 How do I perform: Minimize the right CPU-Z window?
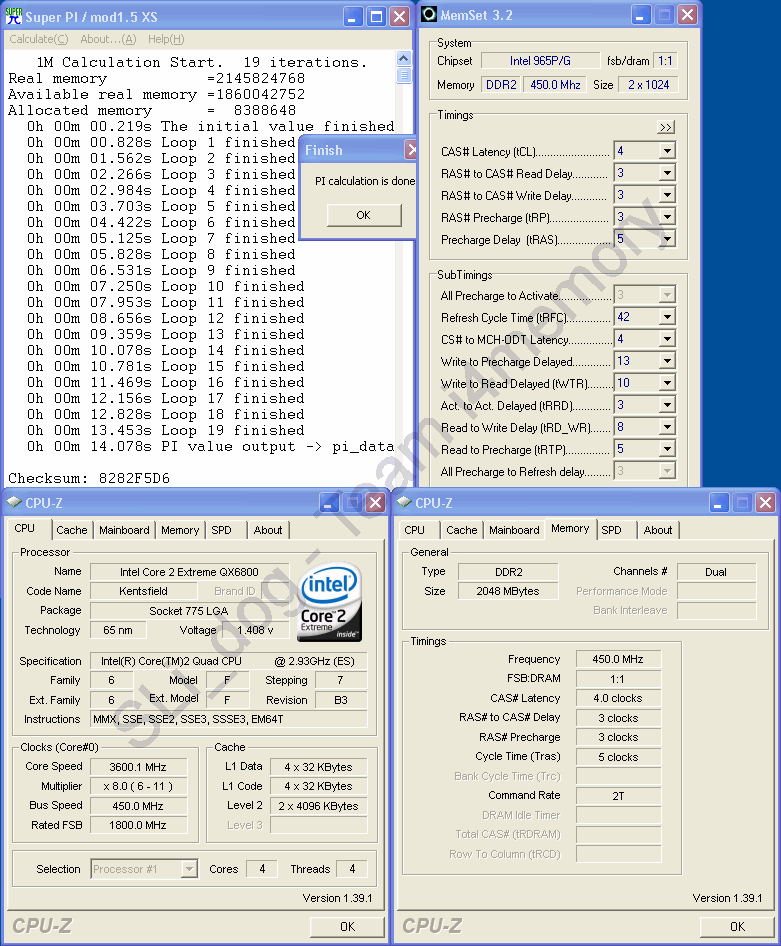click(719, 503)
